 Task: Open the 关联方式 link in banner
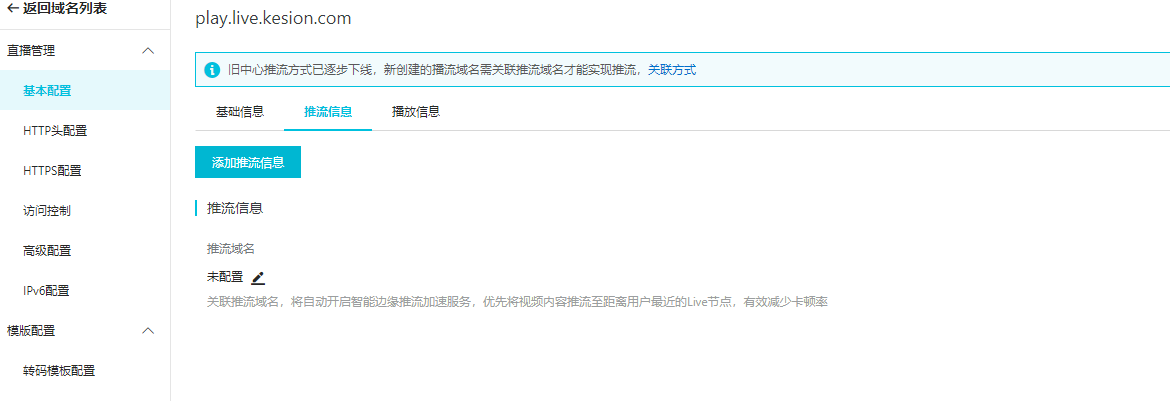coord(672,70)
